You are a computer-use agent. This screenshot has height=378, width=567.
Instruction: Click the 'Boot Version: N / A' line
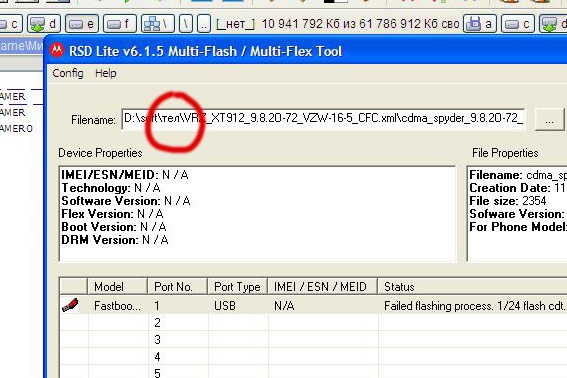click(x=114, y=227)
